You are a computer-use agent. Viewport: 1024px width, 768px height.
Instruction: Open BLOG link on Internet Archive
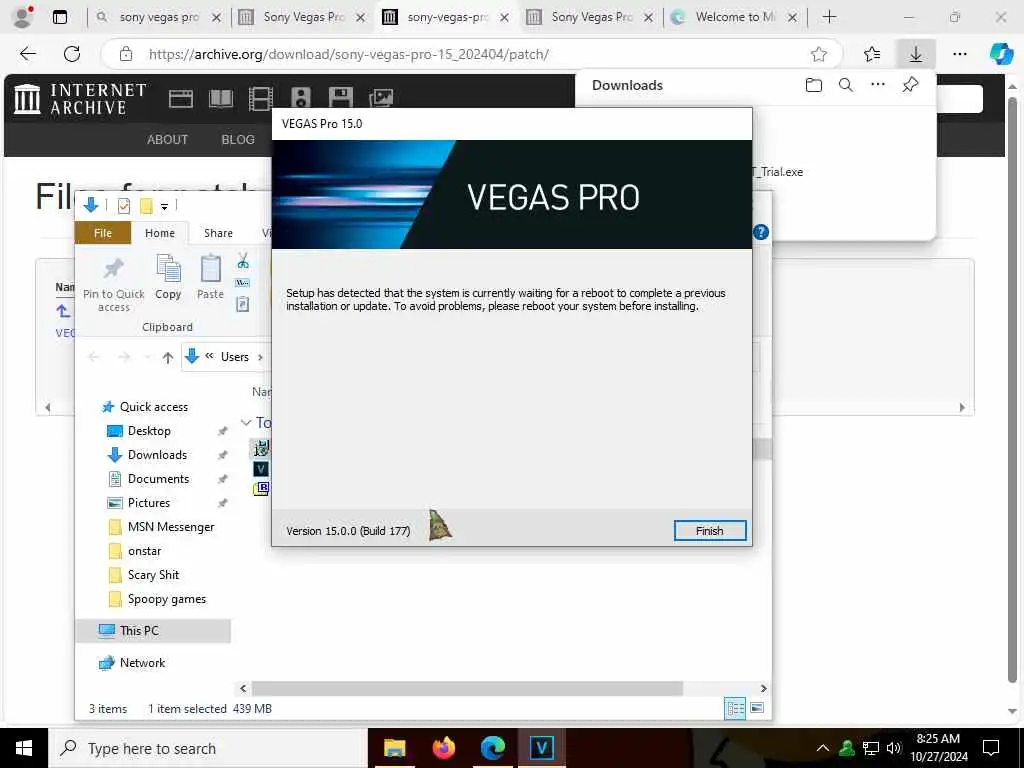238,139
